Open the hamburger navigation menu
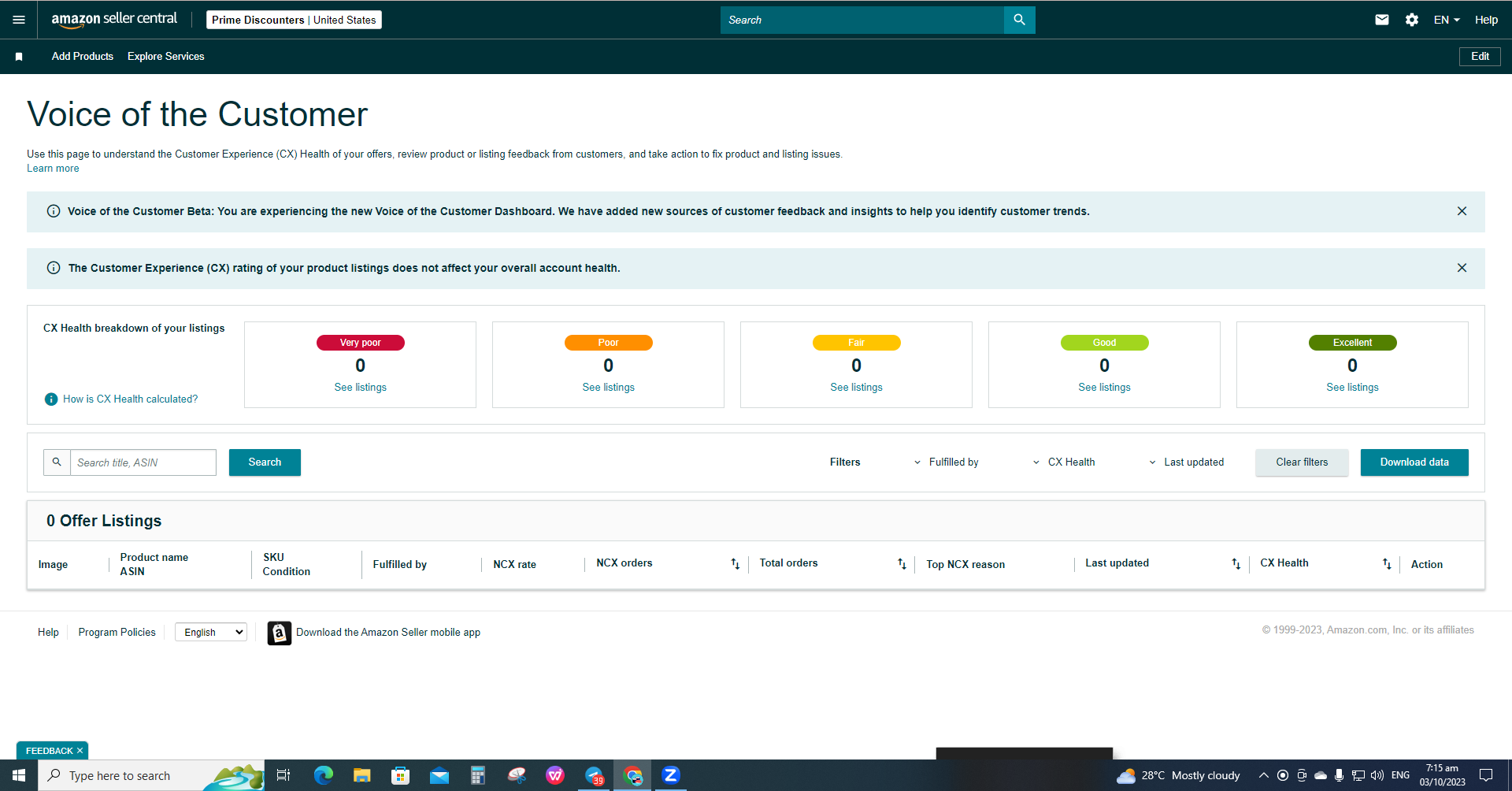 click(x=19, y=20)
